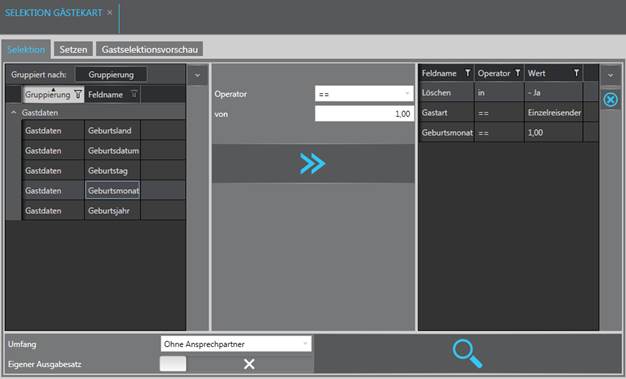
Task: Click filter icon on right Feldname column
Action: (x=468, y=73)
